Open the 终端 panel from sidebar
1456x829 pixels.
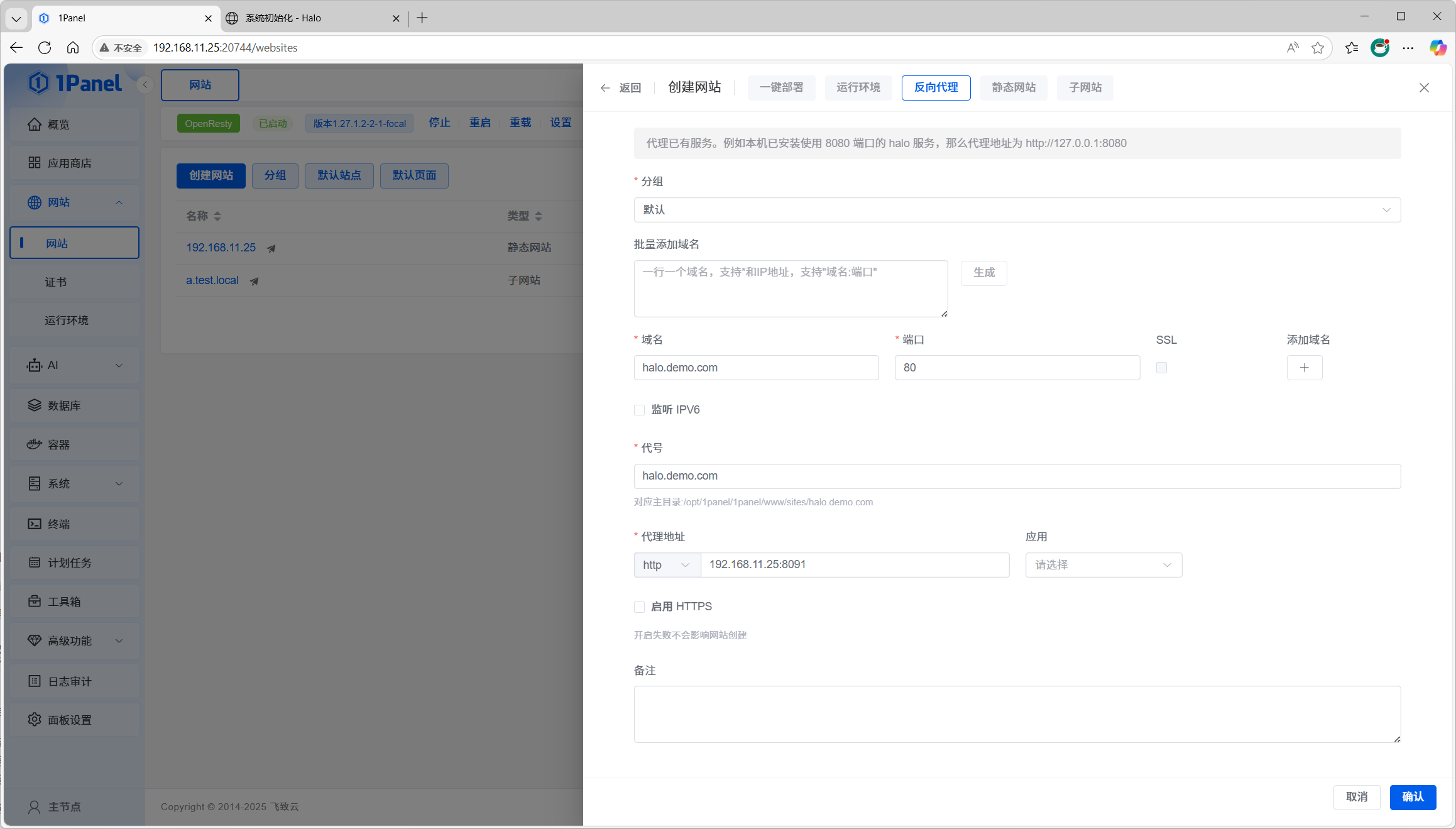pos(58,524)
